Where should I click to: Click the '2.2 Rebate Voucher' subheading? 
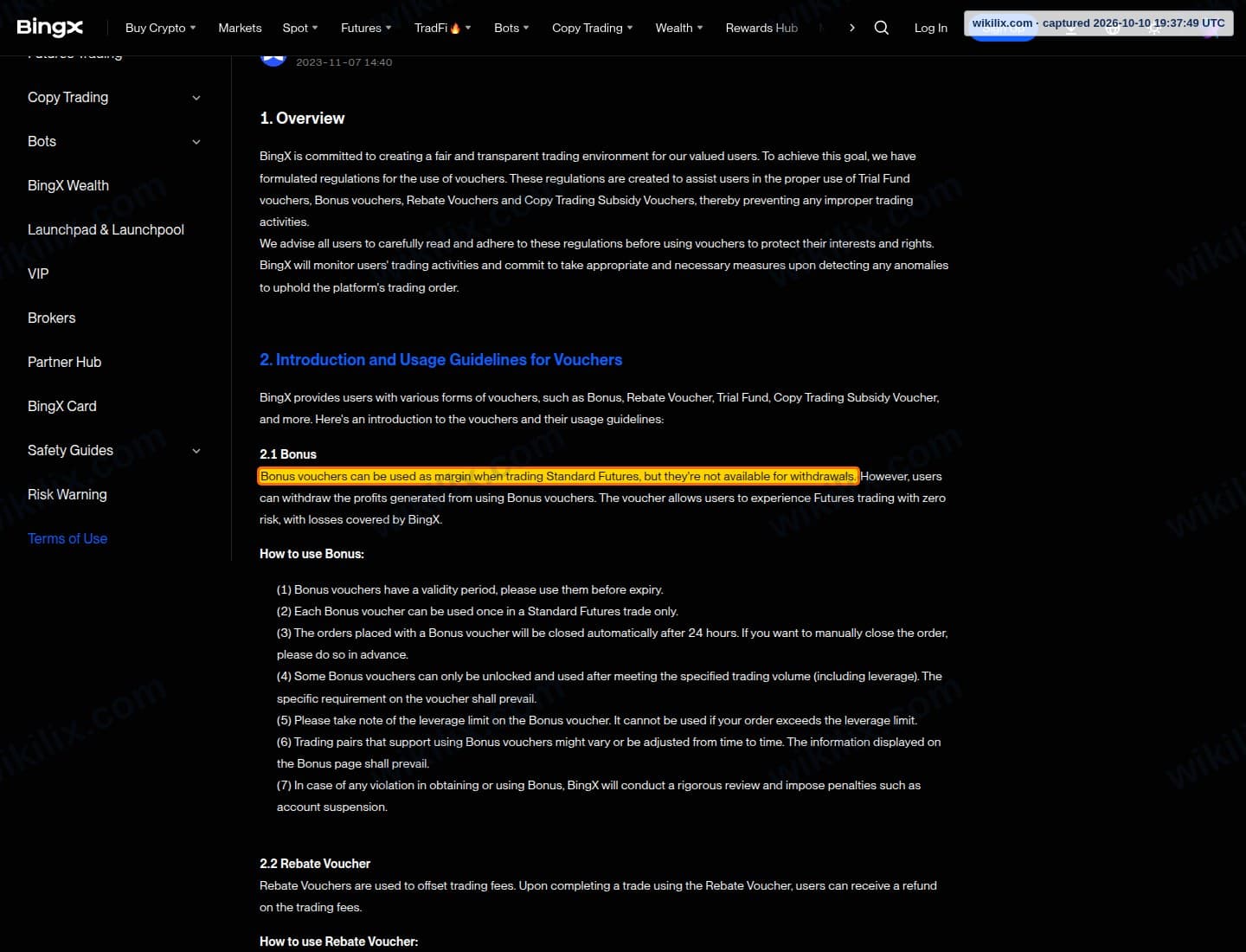pos(315,864)
